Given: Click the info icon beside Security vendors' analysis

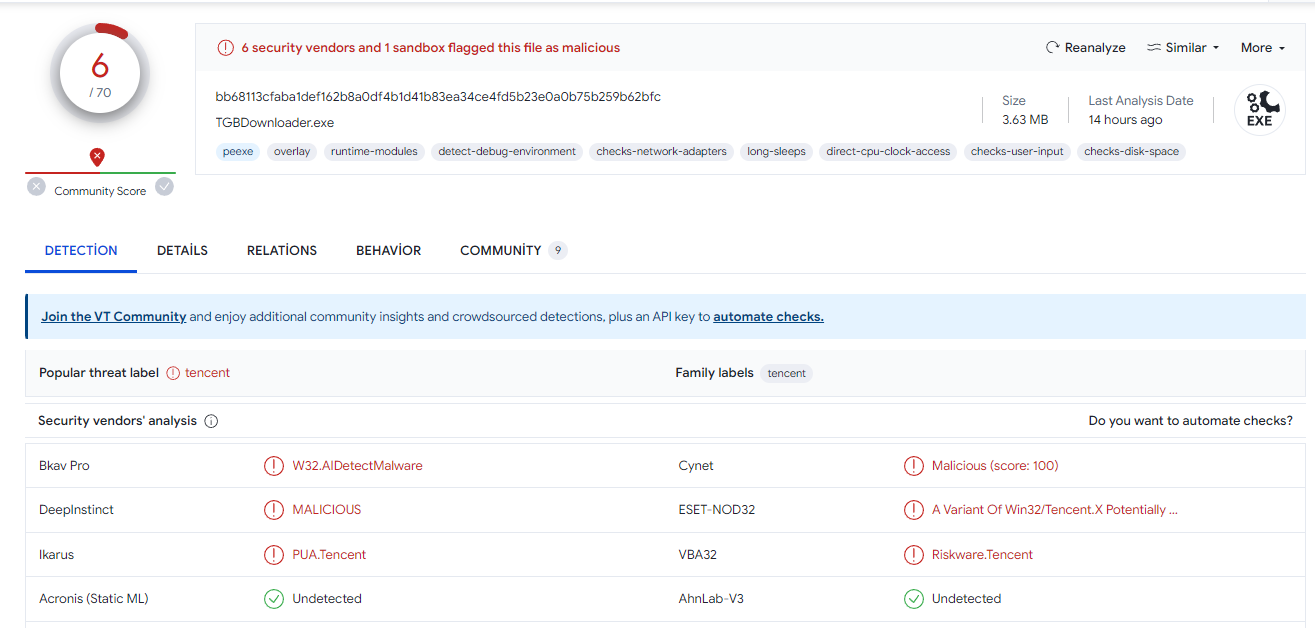Looking at the screenshot, I should 211,422.
